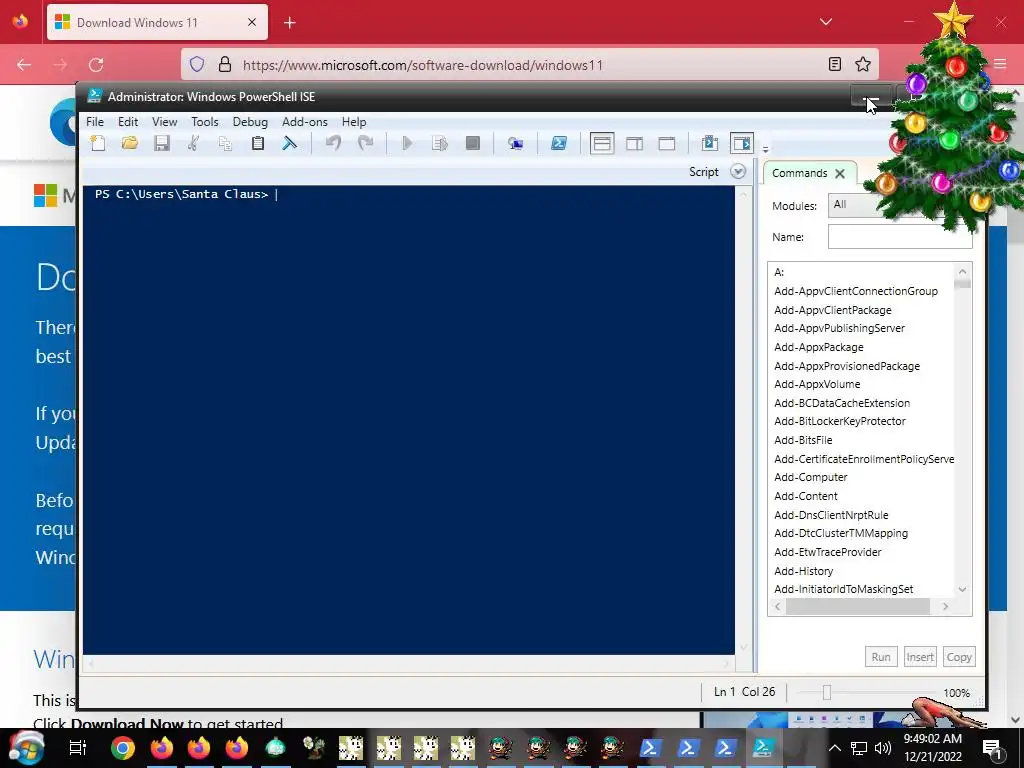Open the Add-ons menu
Viewport: 1024px width, 768px height.
tap(305, 121)
